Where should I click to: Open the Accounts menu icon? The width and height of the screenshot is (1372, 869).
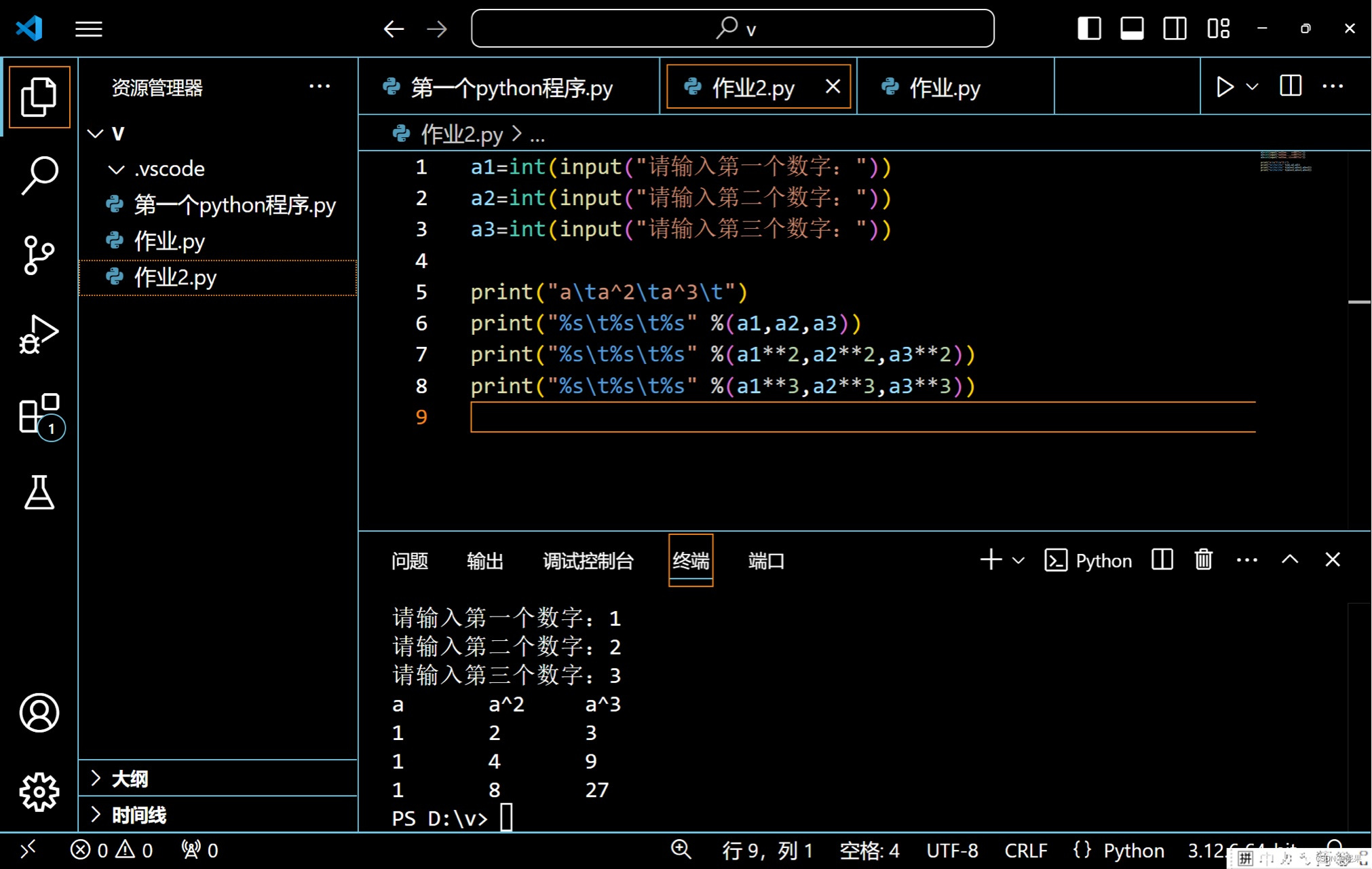(x=39, y=713)
